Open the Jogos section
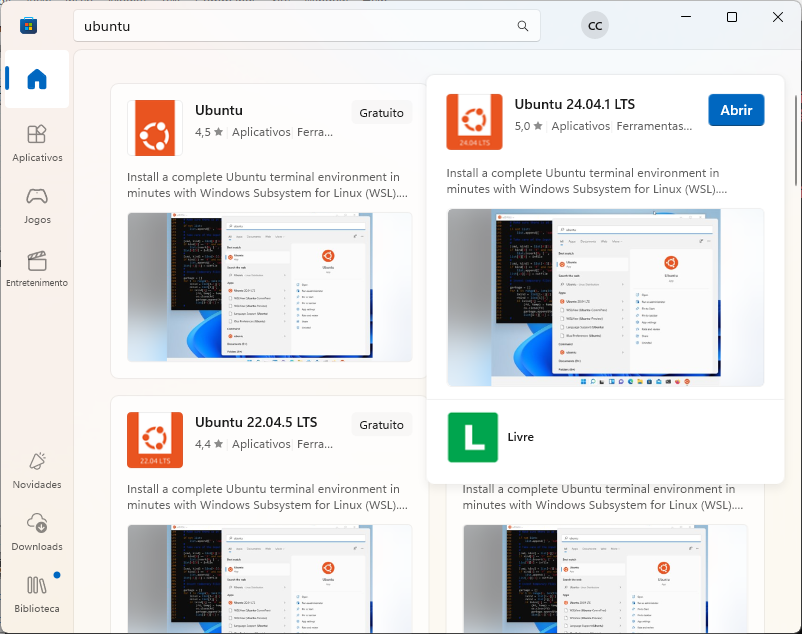The height and width of the screenshot is (634, 802). pos(37,205)
